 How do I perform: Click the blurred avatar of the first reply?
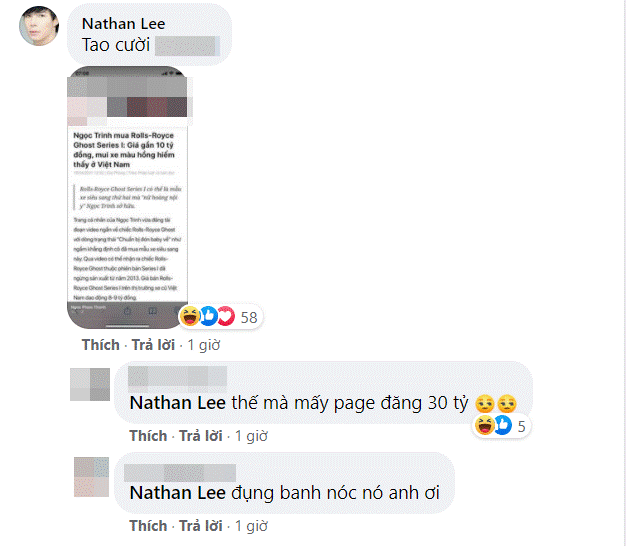pos(90,384)
